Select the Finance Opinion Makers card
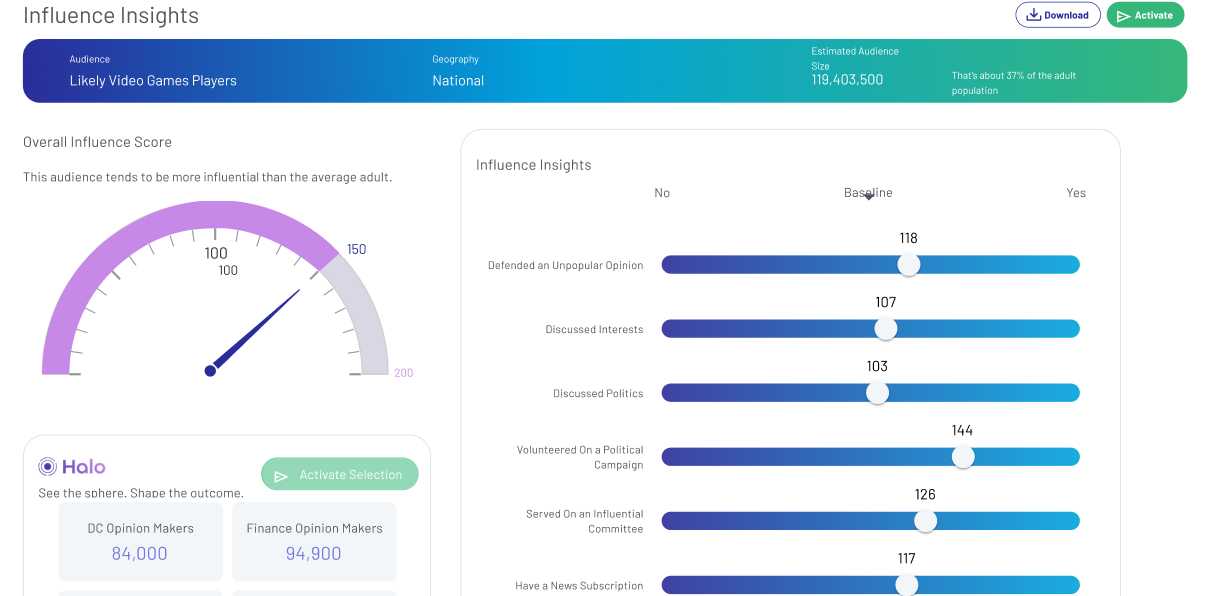 (x=314, y=541)
